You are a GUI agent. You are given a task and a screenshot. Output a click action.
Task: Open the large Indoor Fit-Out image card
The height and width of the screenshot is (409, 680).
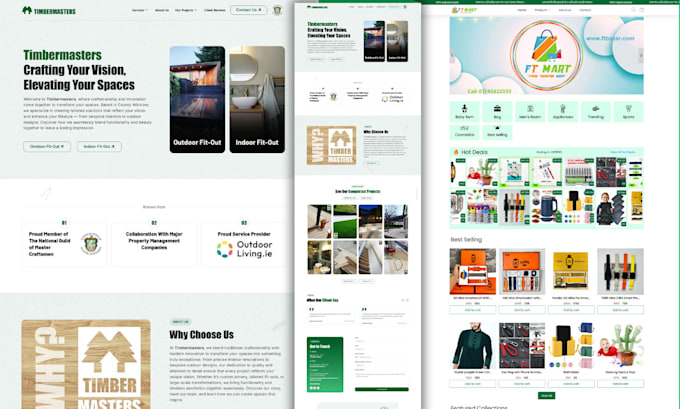pyautogui.click(x=257, y=99)
